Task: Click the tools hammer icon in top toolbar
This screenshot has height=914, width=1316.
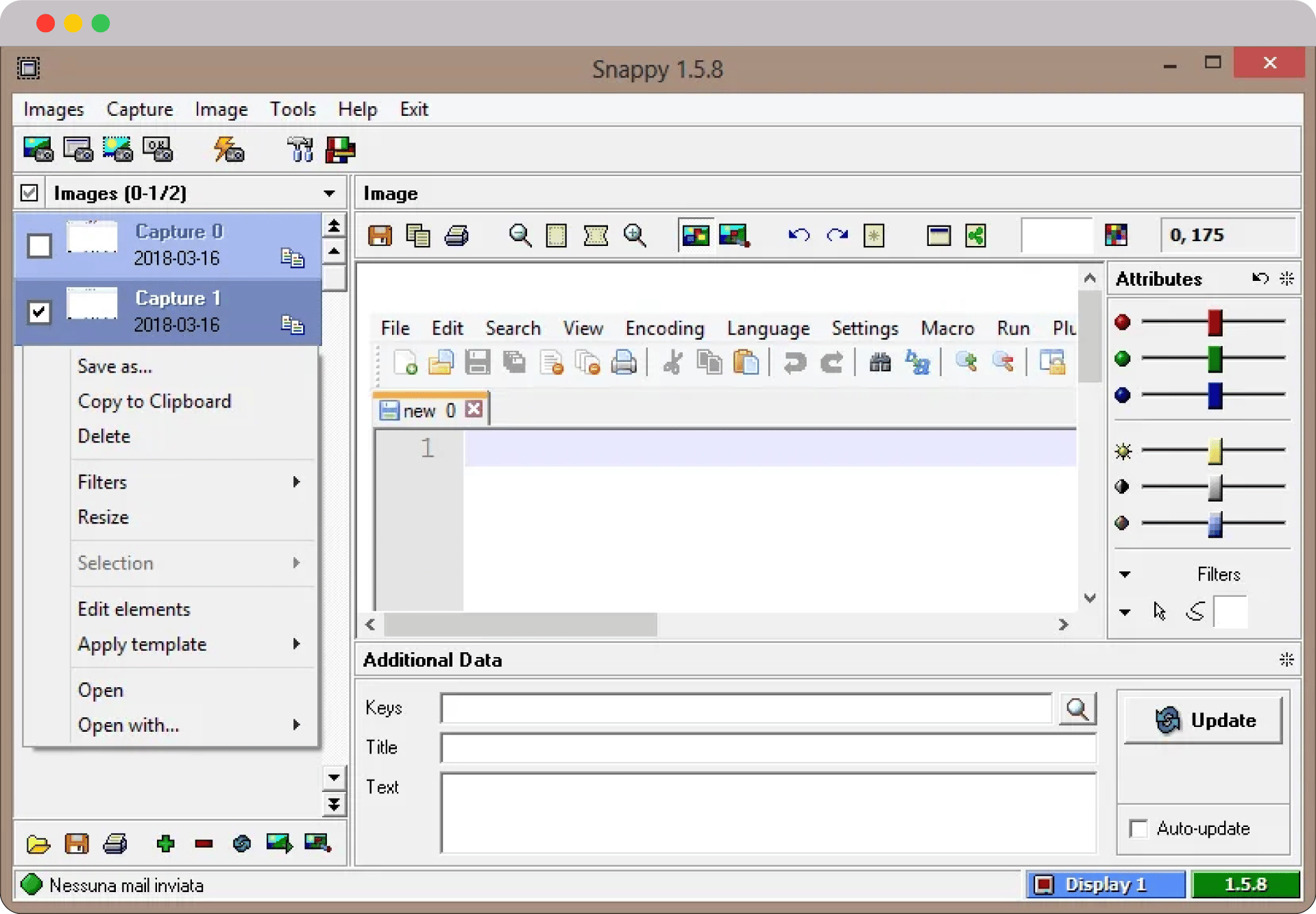Action: [x=300, y=149]
